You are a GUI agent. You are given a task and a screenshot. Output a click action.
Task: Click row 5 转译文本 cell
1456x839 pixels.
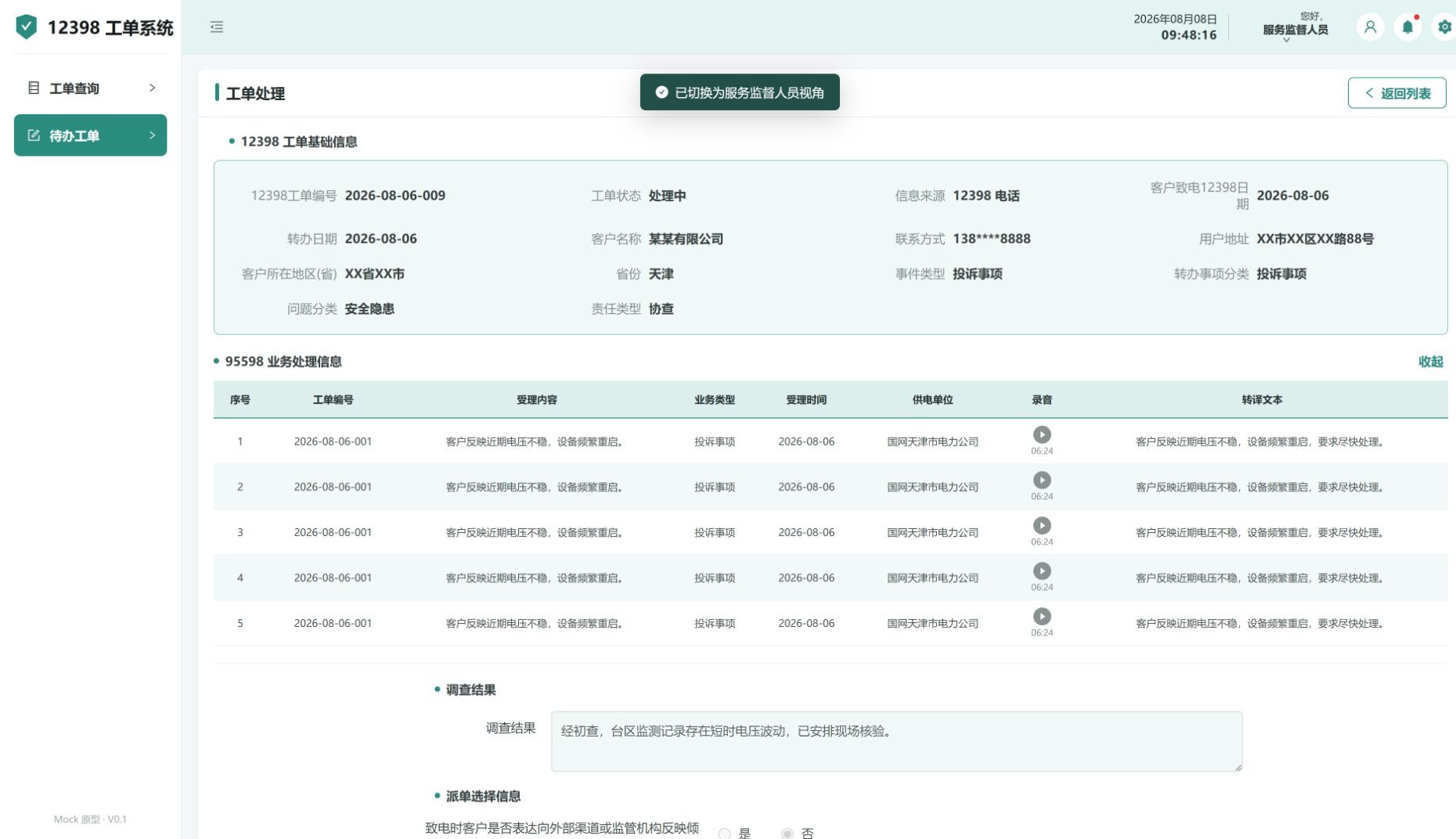tap(1261, 624)
